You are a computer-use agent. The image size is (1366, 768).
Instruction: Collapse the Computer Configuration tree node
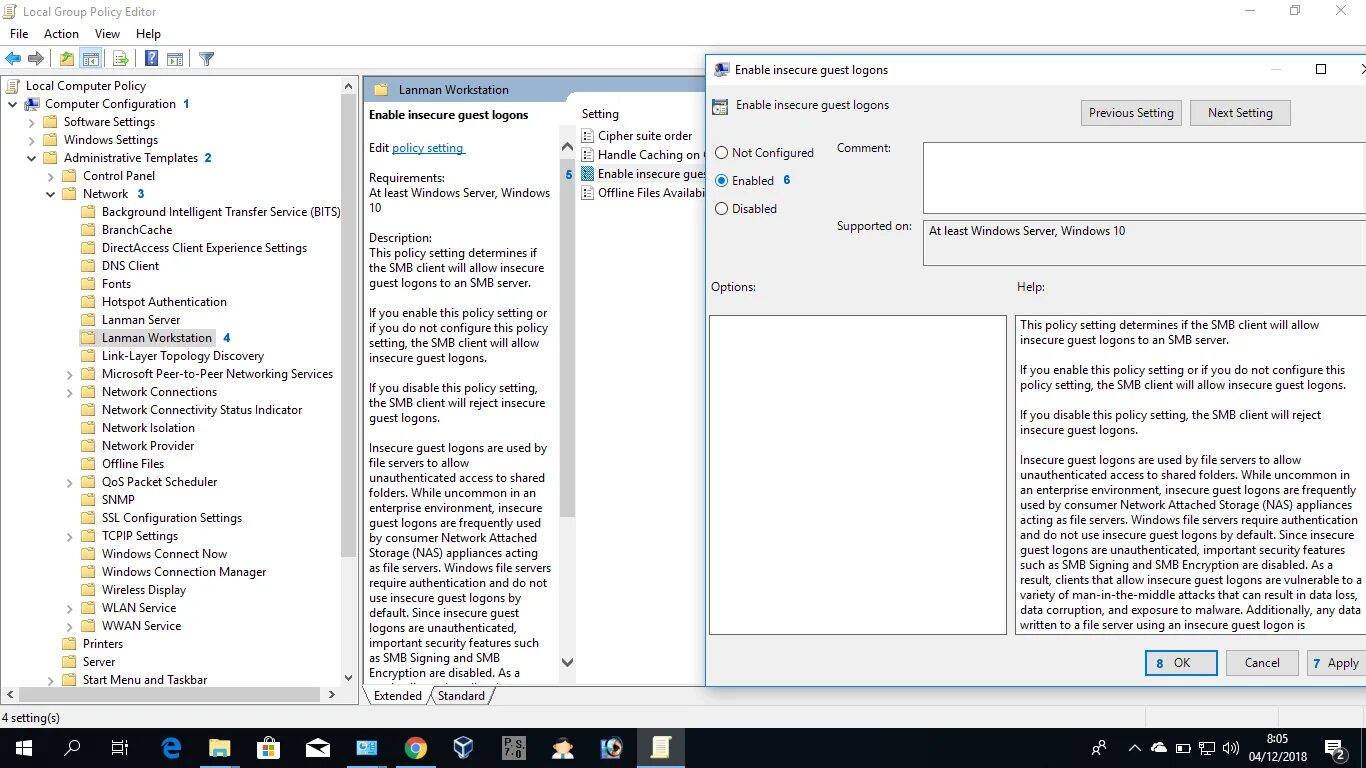(x=12, y=104)
